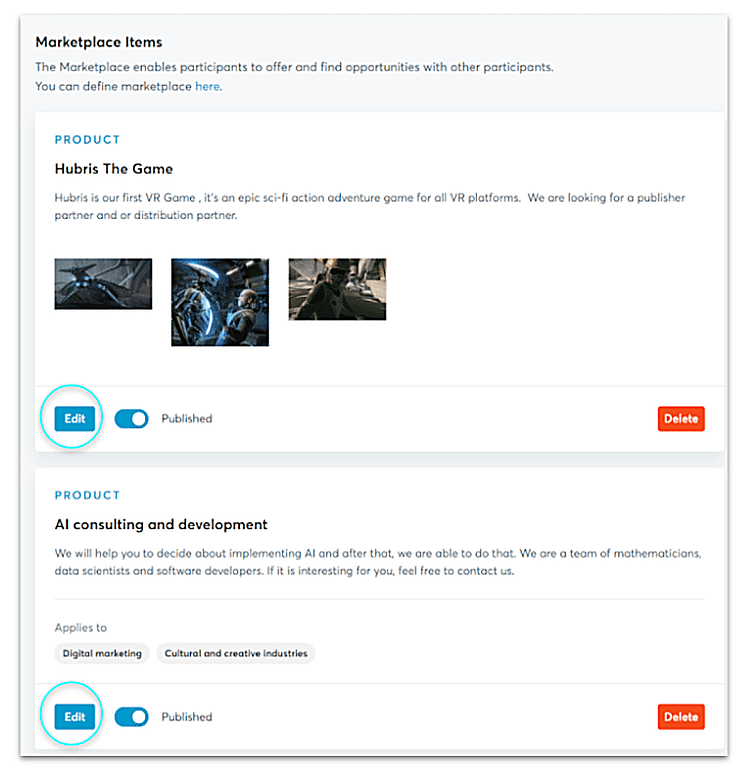Image resolution: width=748 pixels, height=774 pixels.
Task: Toggle the Published switch for Hubris The Game
Action: [x=131, y=419]
